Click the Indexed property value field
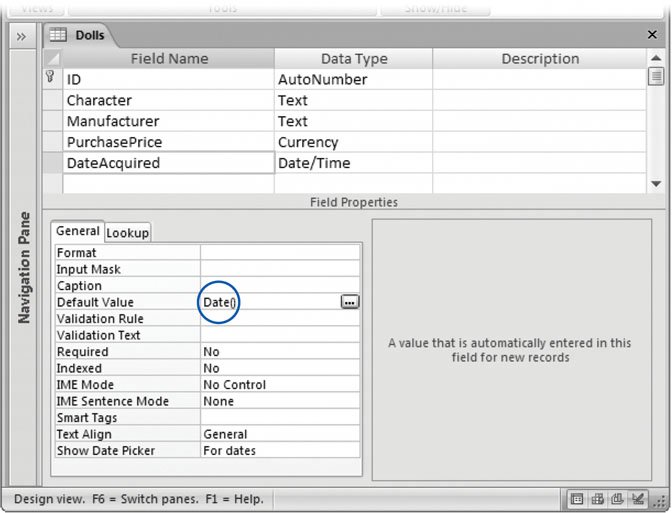Image resolution: width=672 pixels, height=513 pixels. pos(280,368)
